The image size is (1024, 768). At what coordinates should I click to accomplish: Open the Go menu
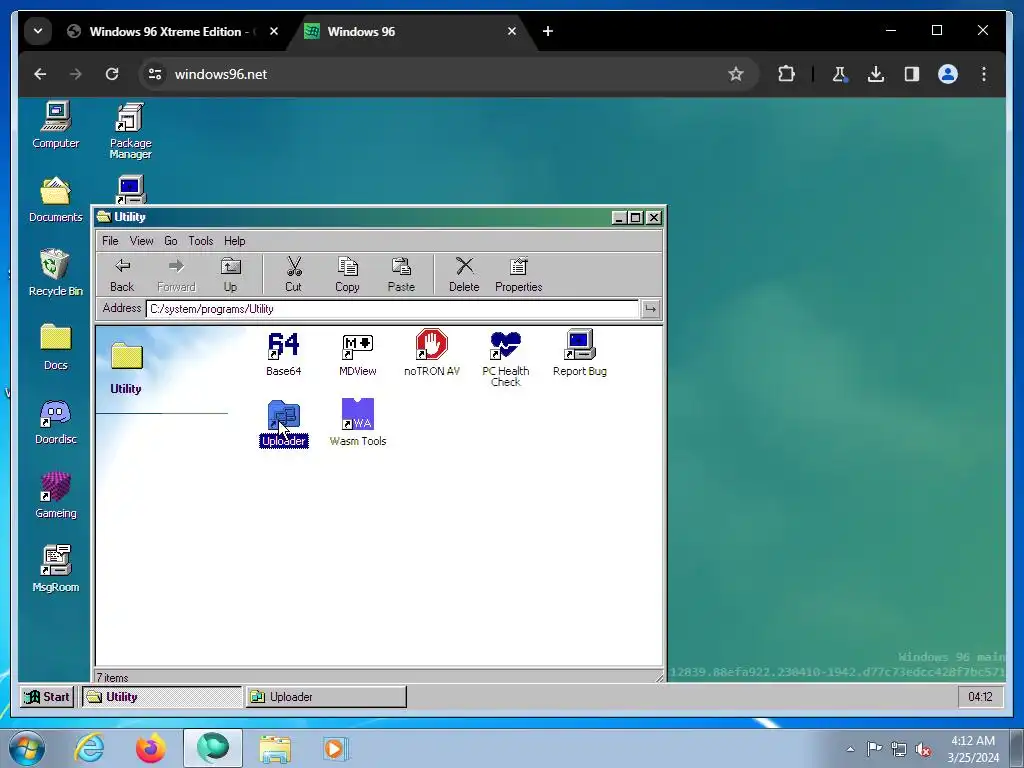tap(170, 241)
